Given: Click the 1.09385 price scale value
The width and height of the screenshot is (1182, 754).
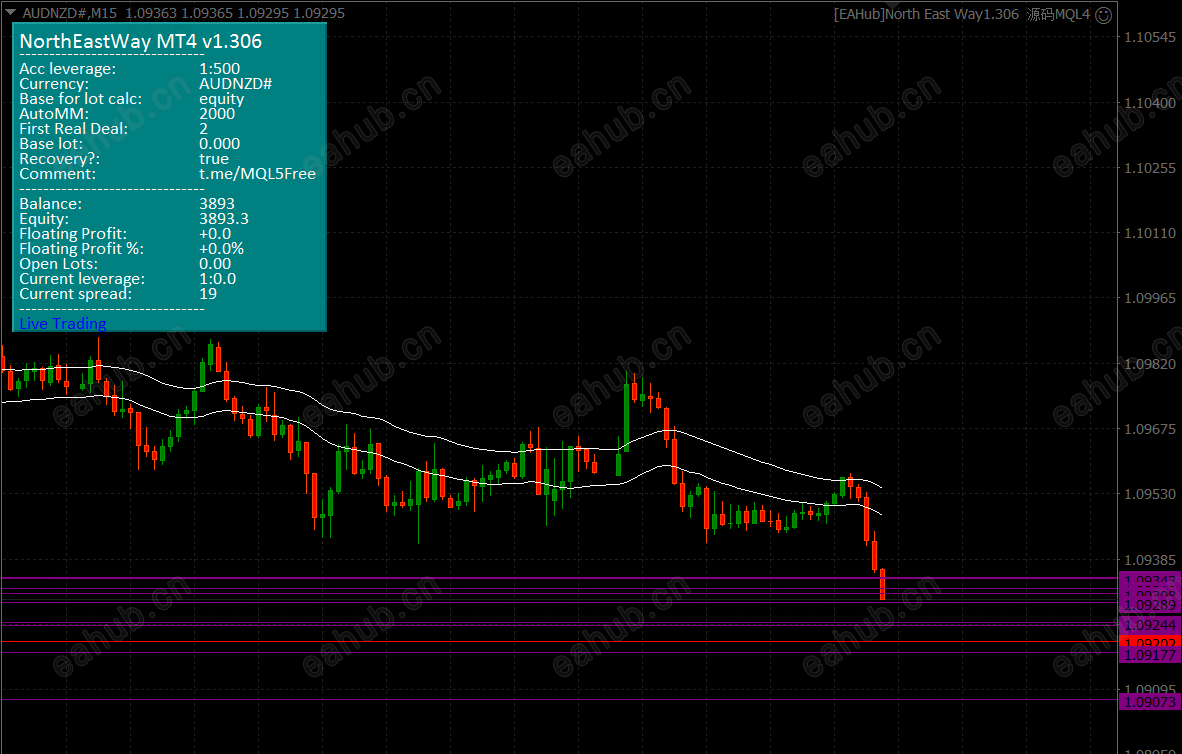Looking at the screenshot, I should [x=1150, y=559].
